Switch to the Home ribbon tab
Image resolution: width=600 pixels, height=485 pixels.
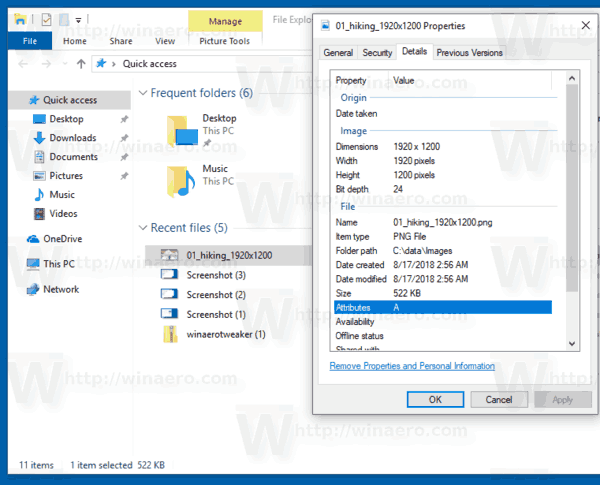75,41
